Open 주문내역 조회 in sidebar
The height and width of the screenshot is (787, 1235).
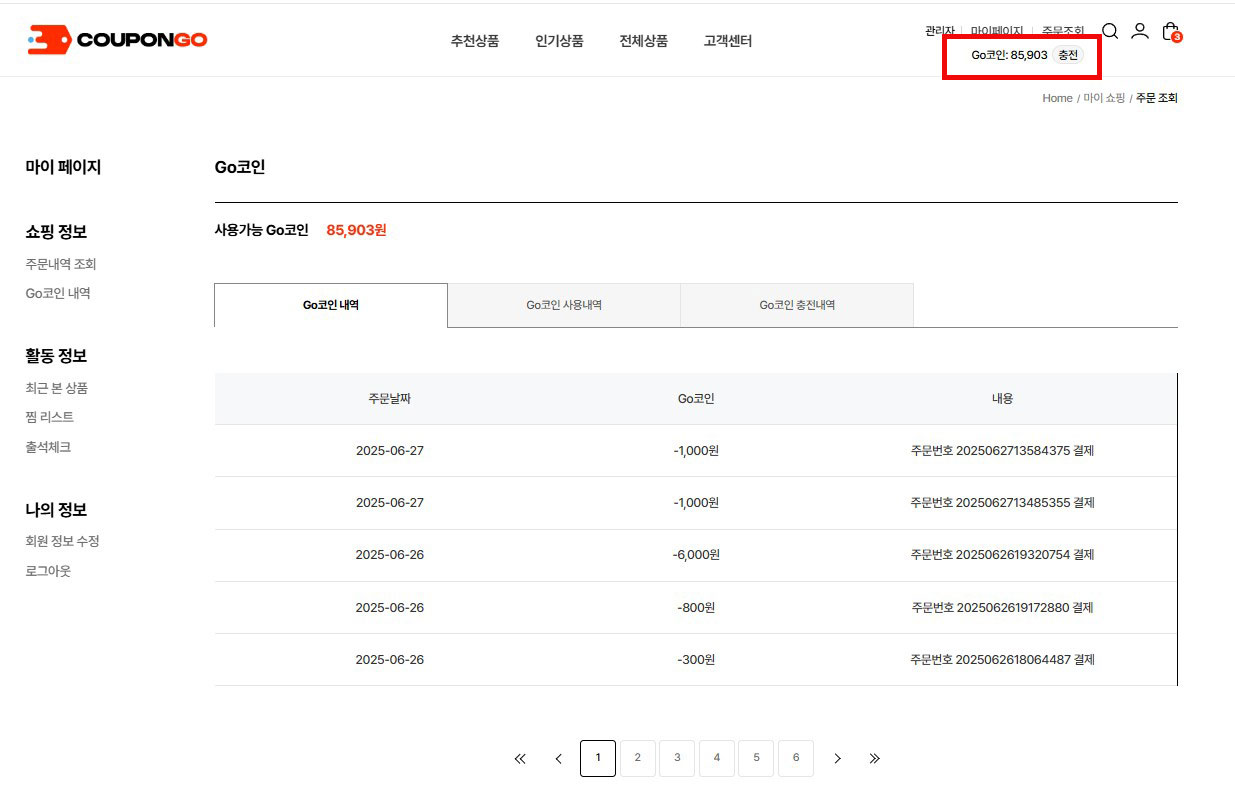click(61, 264)
